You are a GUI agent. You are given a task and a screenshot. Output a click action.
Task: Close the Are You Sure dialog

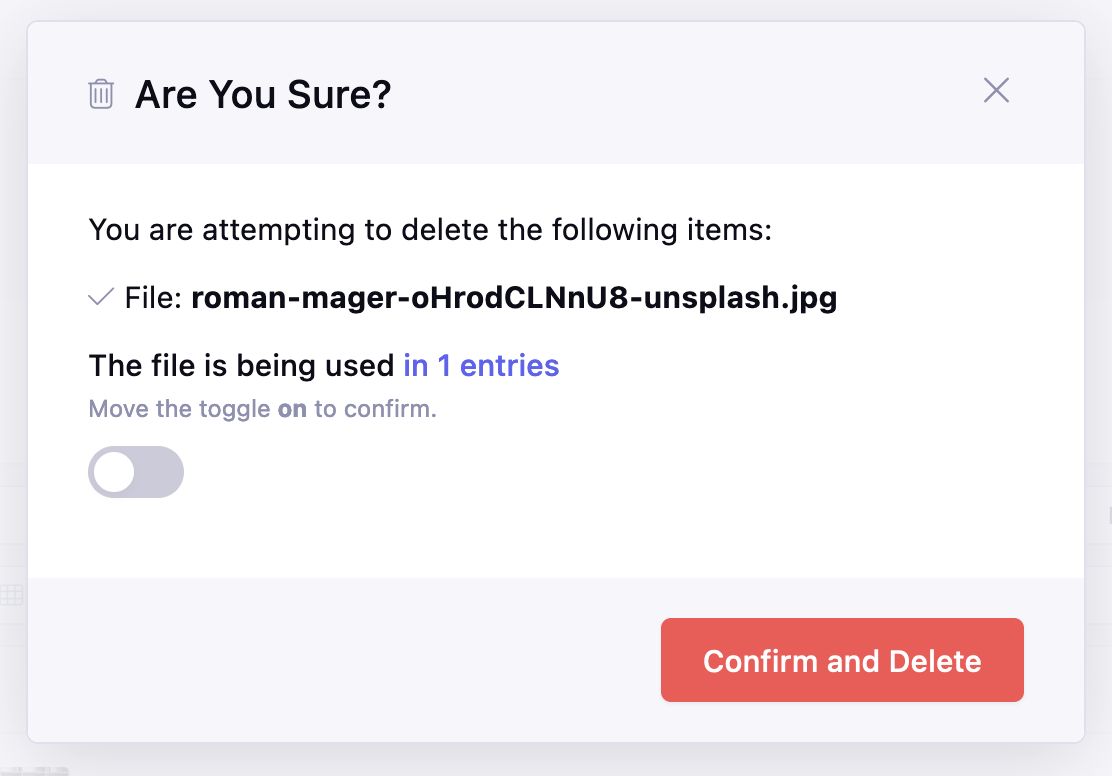pyautogui.click(x=996, y=90)
